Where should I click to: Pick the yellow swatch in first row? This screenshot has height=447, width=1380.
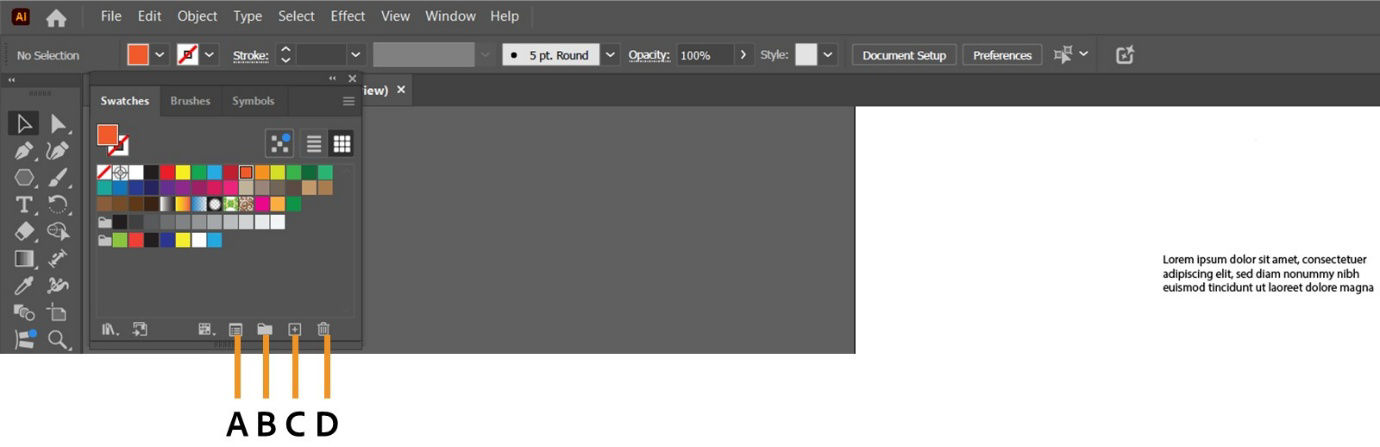click(x=183, y=172)
